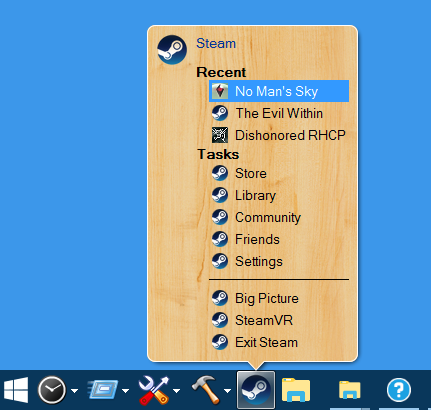Viewport: 431px width, 410px height.
Task: Click the blue window-chip taskbar icon
Action: [x=103, y=389]
